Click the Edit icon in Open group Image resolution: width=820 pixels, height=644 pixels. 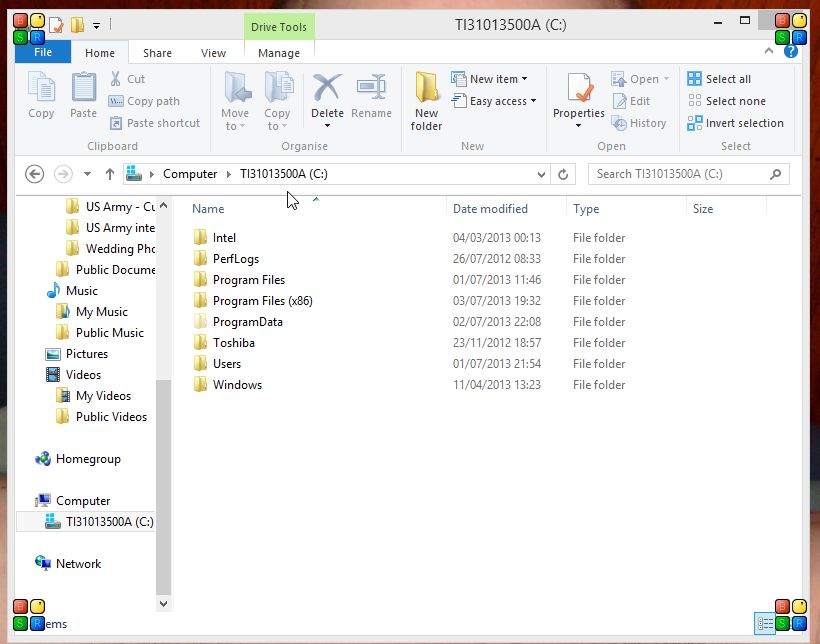tap(620, 101)
